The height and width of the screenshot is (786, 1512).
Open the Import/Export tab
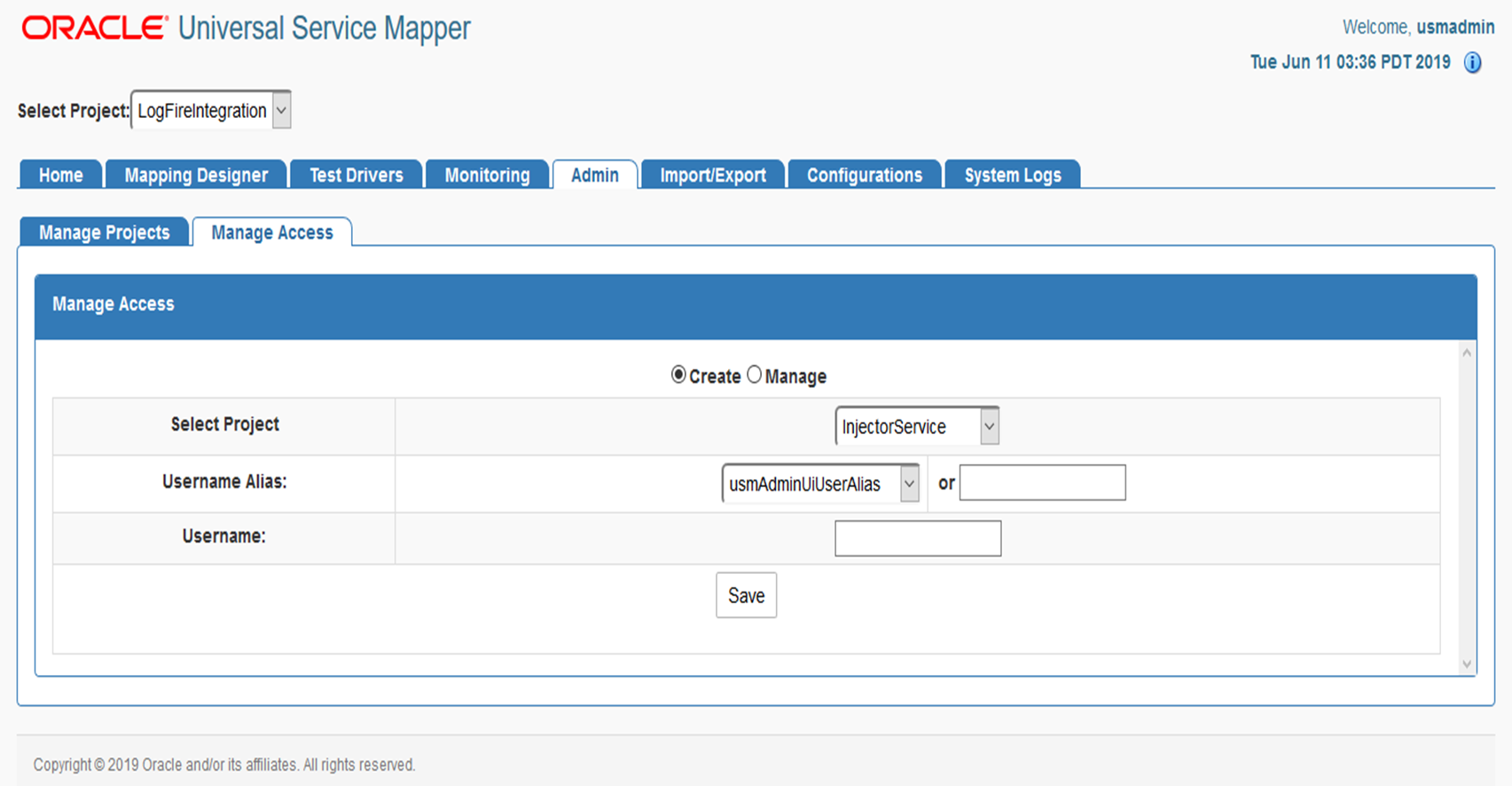[713, 175]
